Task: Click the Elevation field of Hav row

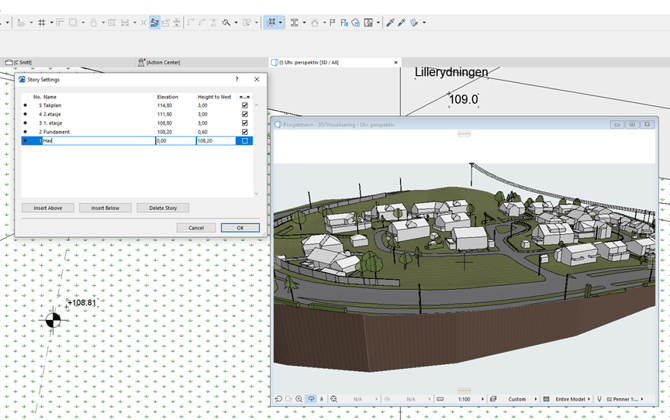Action: pos(174,141)
